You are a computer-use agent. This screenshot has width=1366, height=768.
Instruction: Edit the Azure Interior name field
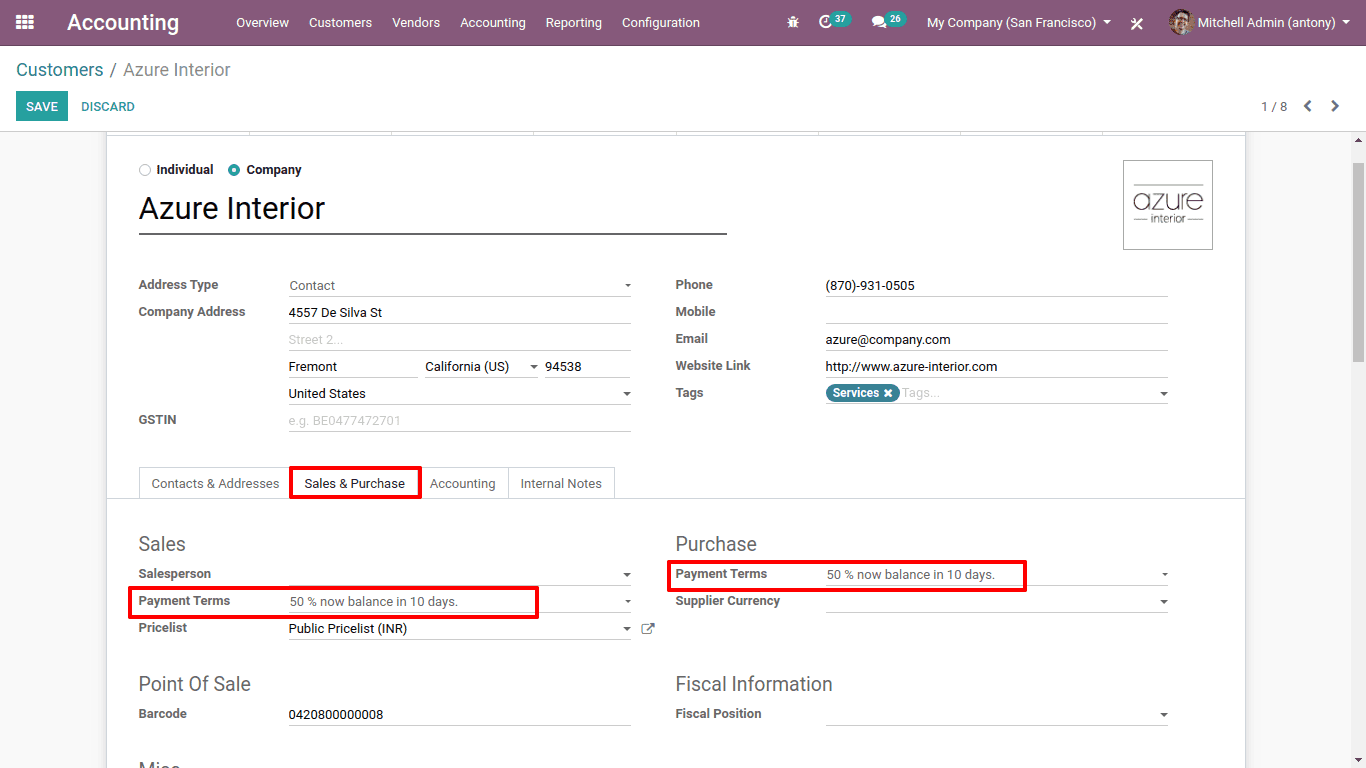[x=432, y=209]
